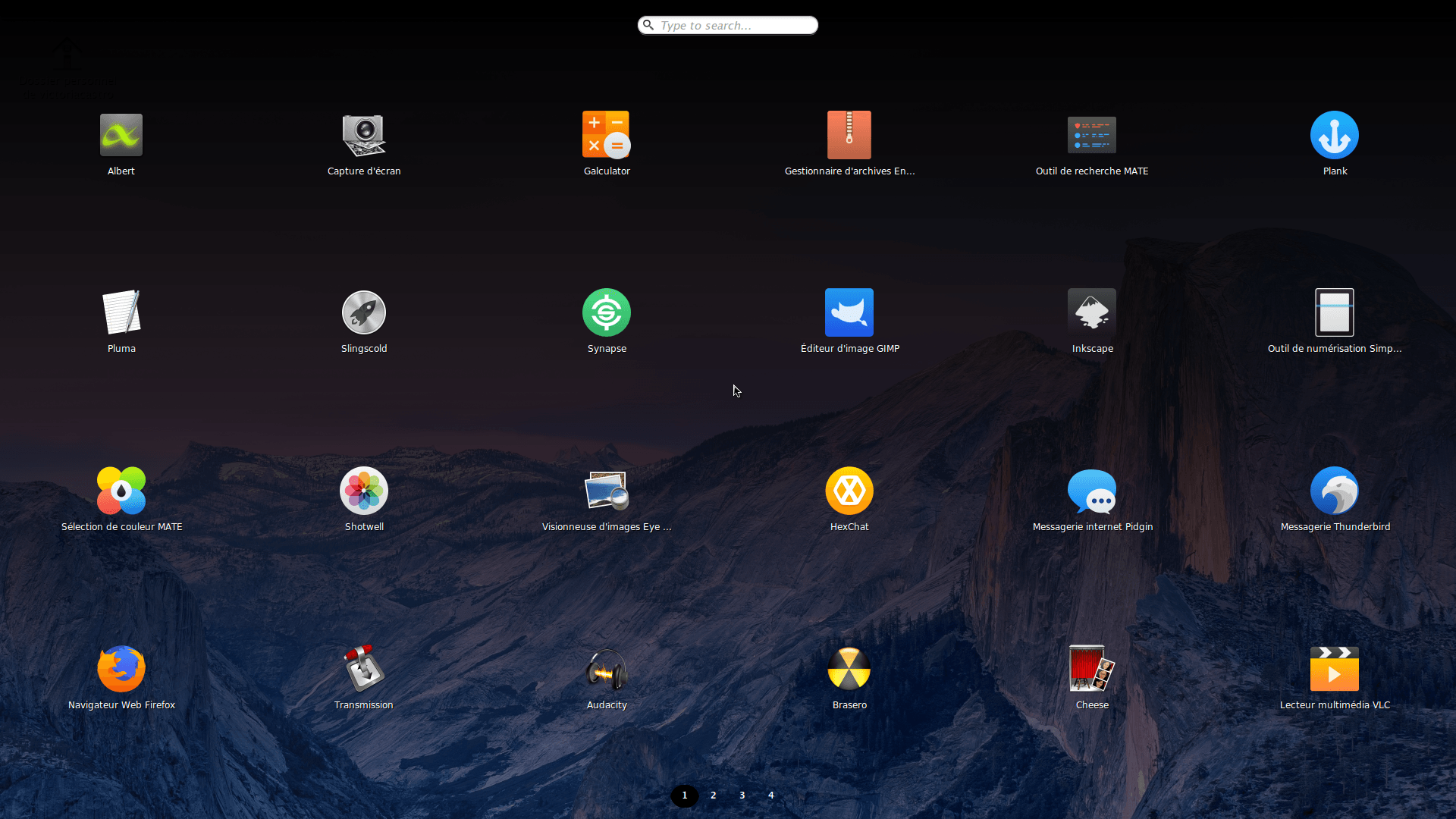Screen dimensions: 1456x819
Task: Launch the Inkscape icon
Action: coord(1092,312)
